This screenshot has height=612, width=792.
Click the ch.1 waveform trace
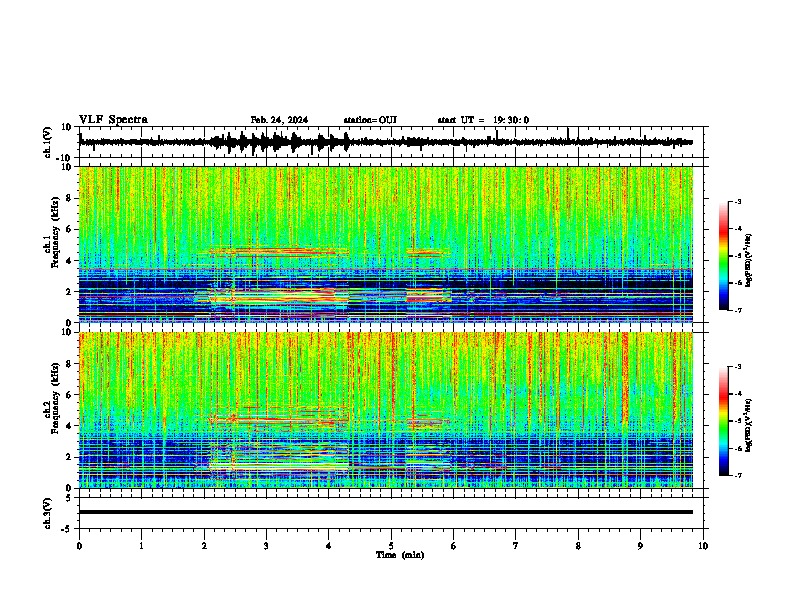[386, 142]
